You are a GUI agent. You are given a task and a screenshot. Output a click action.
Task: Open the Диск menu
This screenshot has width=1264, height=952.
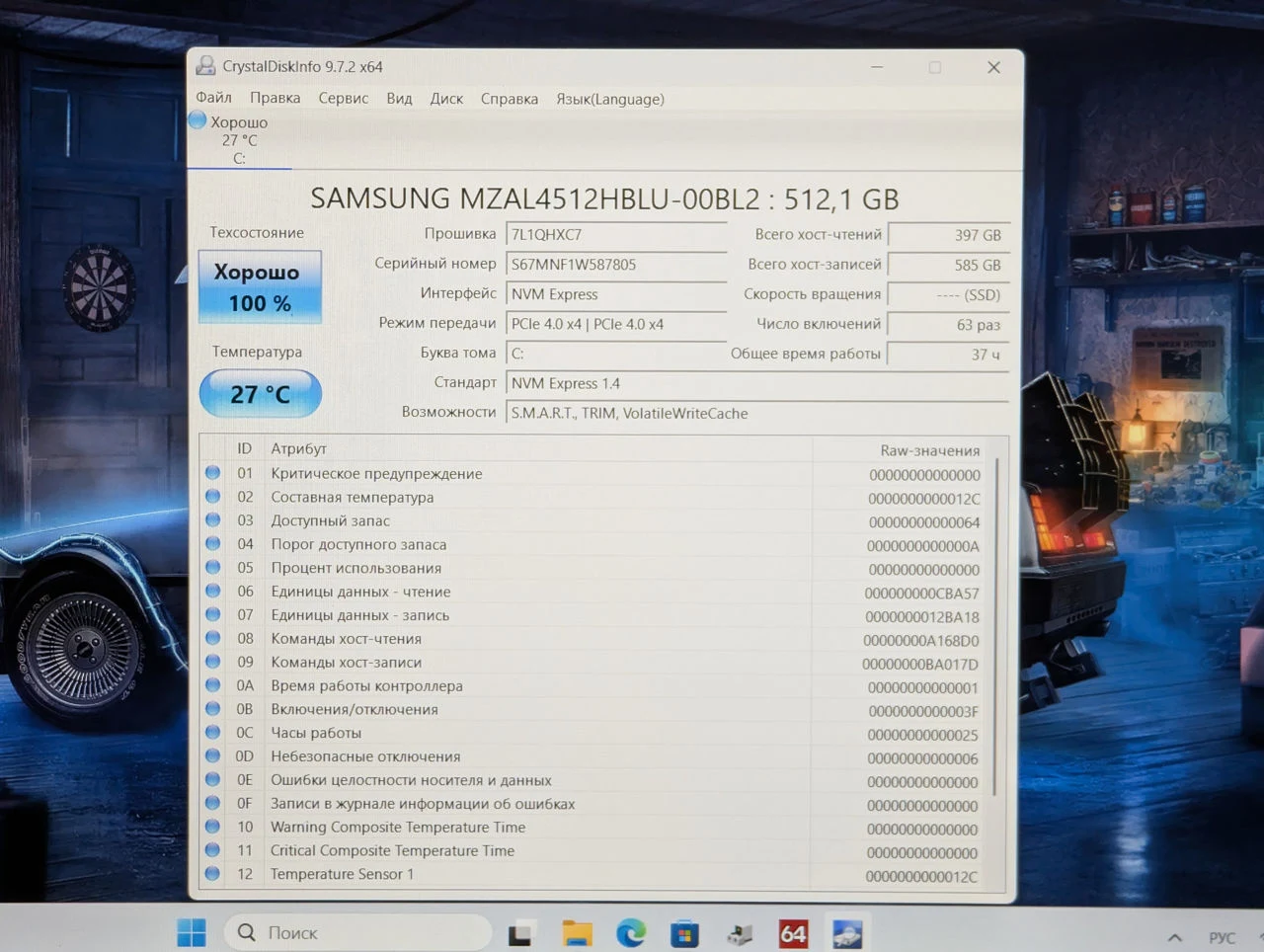click(x=446, y=99)
